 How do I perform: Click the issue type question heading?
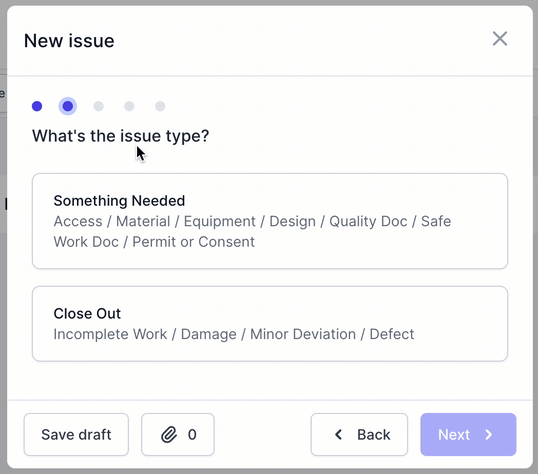click(x=120, y=136)
